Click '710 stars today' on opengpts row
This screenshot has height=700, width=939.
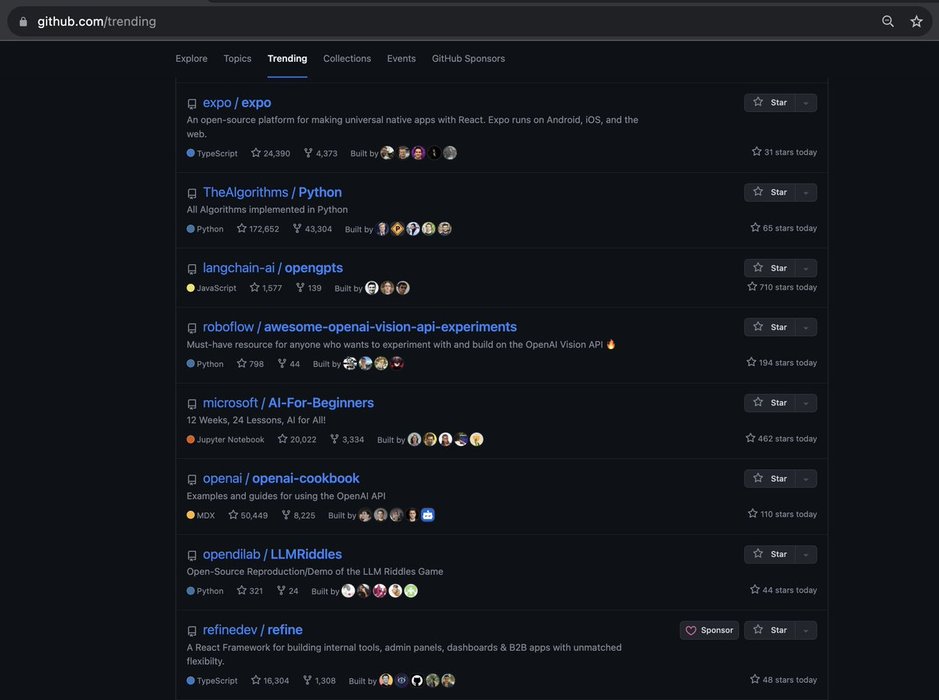tap(782, 287)
